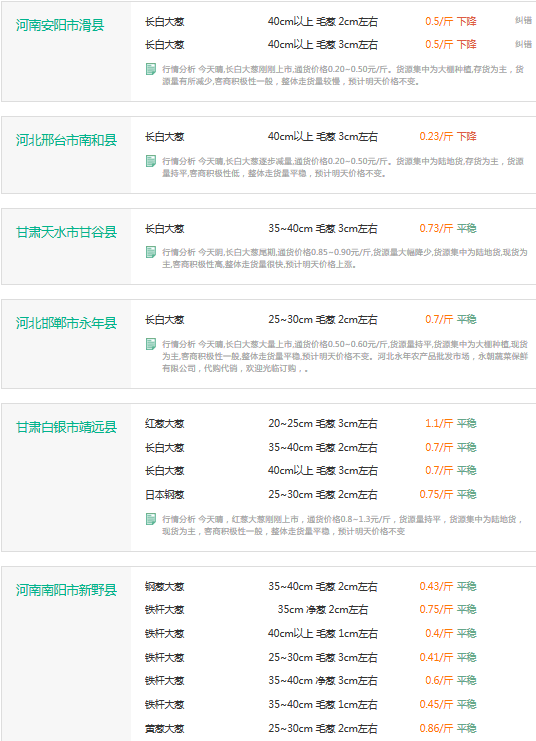Viewport: 536px width, 741px height.
Task: Open the 河北邢台市南和县 region link
Action: click(66, 140)
